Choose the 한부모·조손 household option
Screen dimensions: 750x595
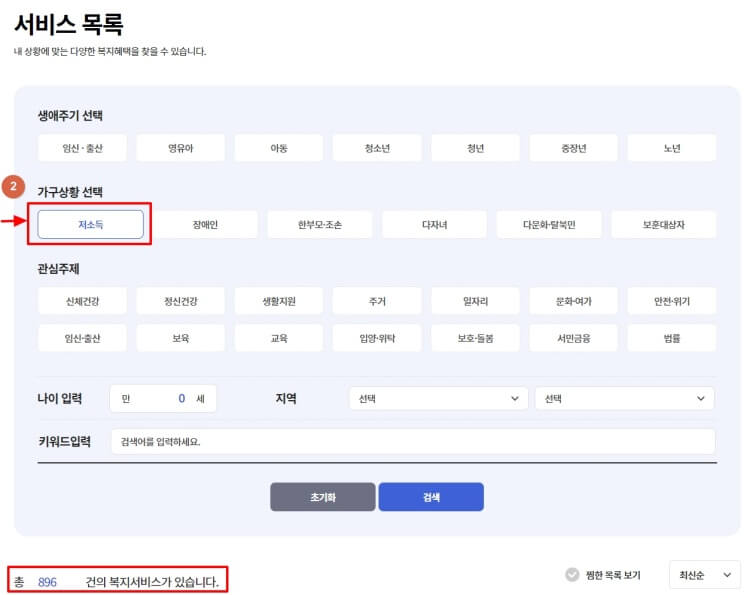tap(320, 224)
